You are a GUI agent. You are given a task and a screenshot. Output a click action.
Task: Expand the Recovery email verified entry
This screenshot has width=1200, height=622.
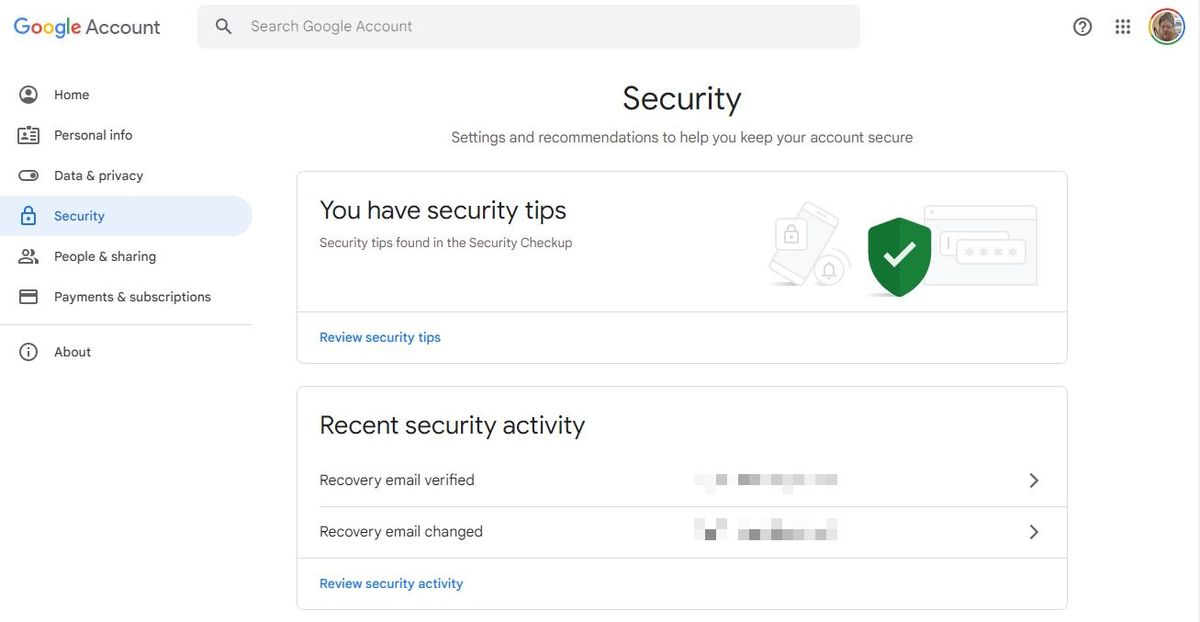(x=1034, y=479)
